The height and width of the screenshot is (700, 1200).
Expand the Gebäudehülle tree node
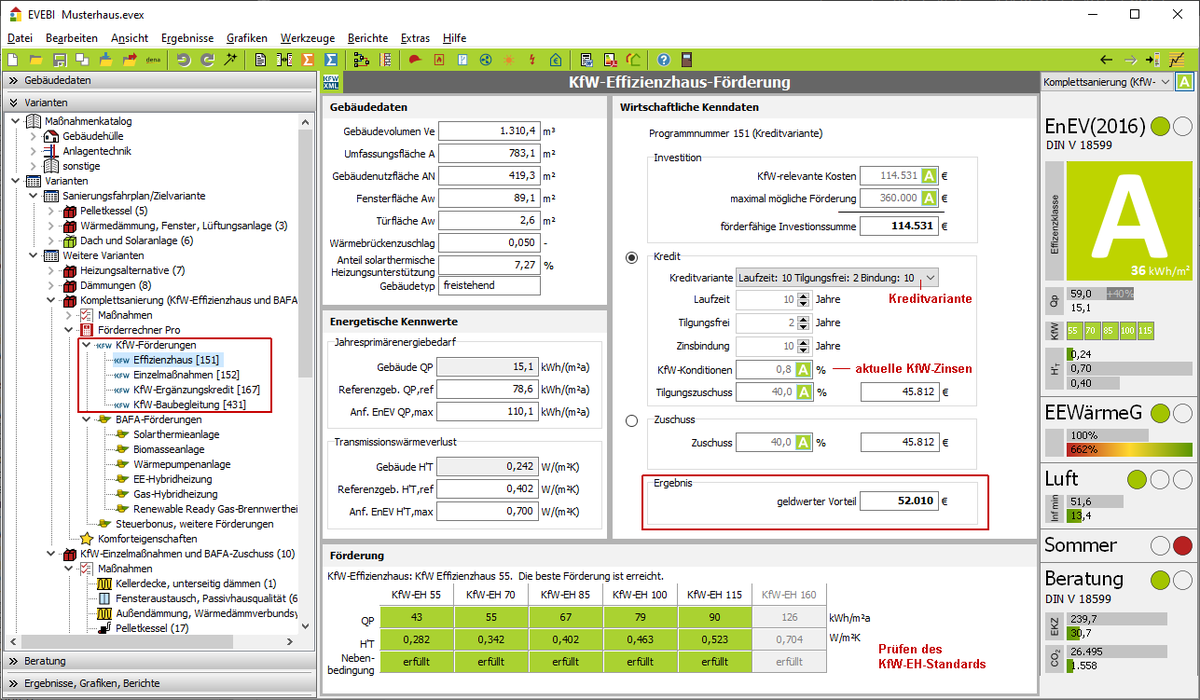(x=34, y=136)
